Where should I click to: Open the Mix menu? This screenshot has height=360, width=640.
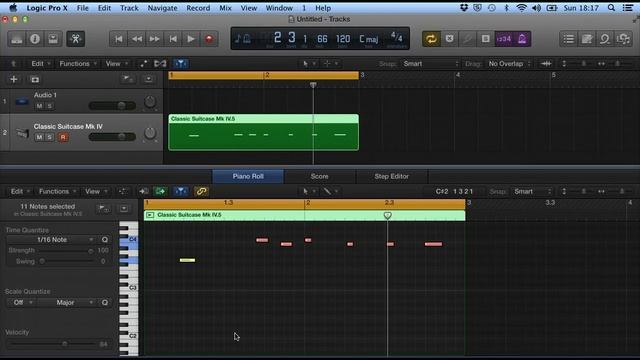[225, 8]
